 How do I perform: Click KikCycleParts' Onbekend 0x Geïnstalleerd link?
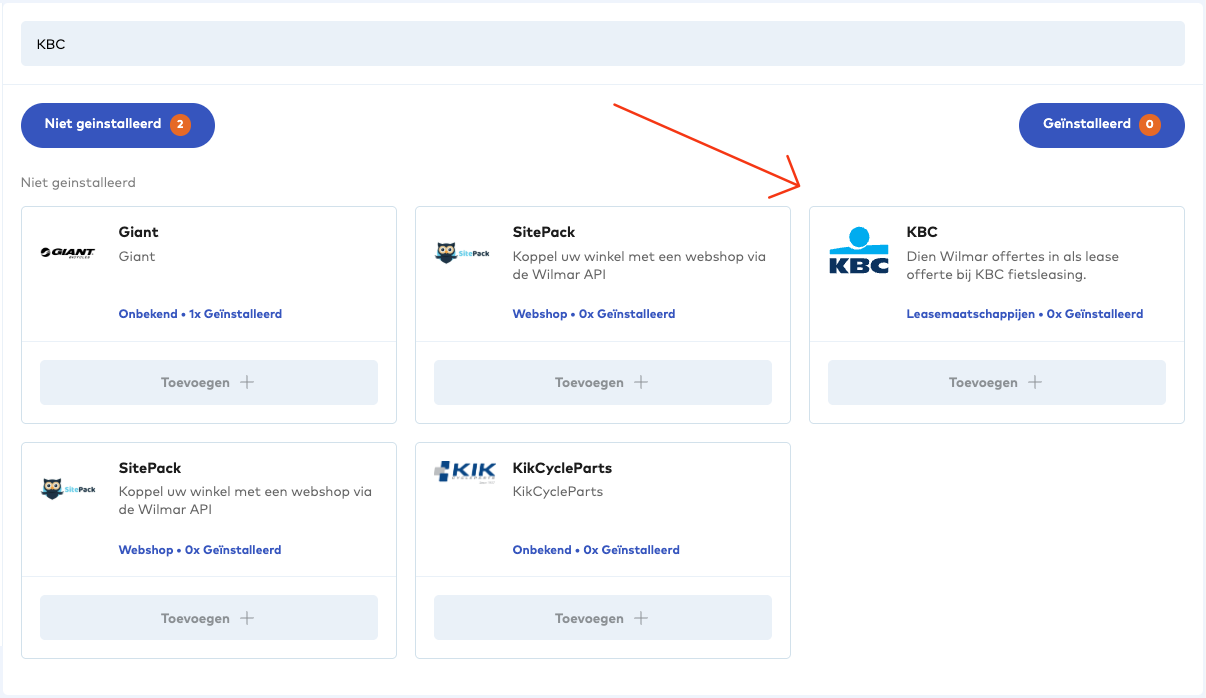click(595, 550)
